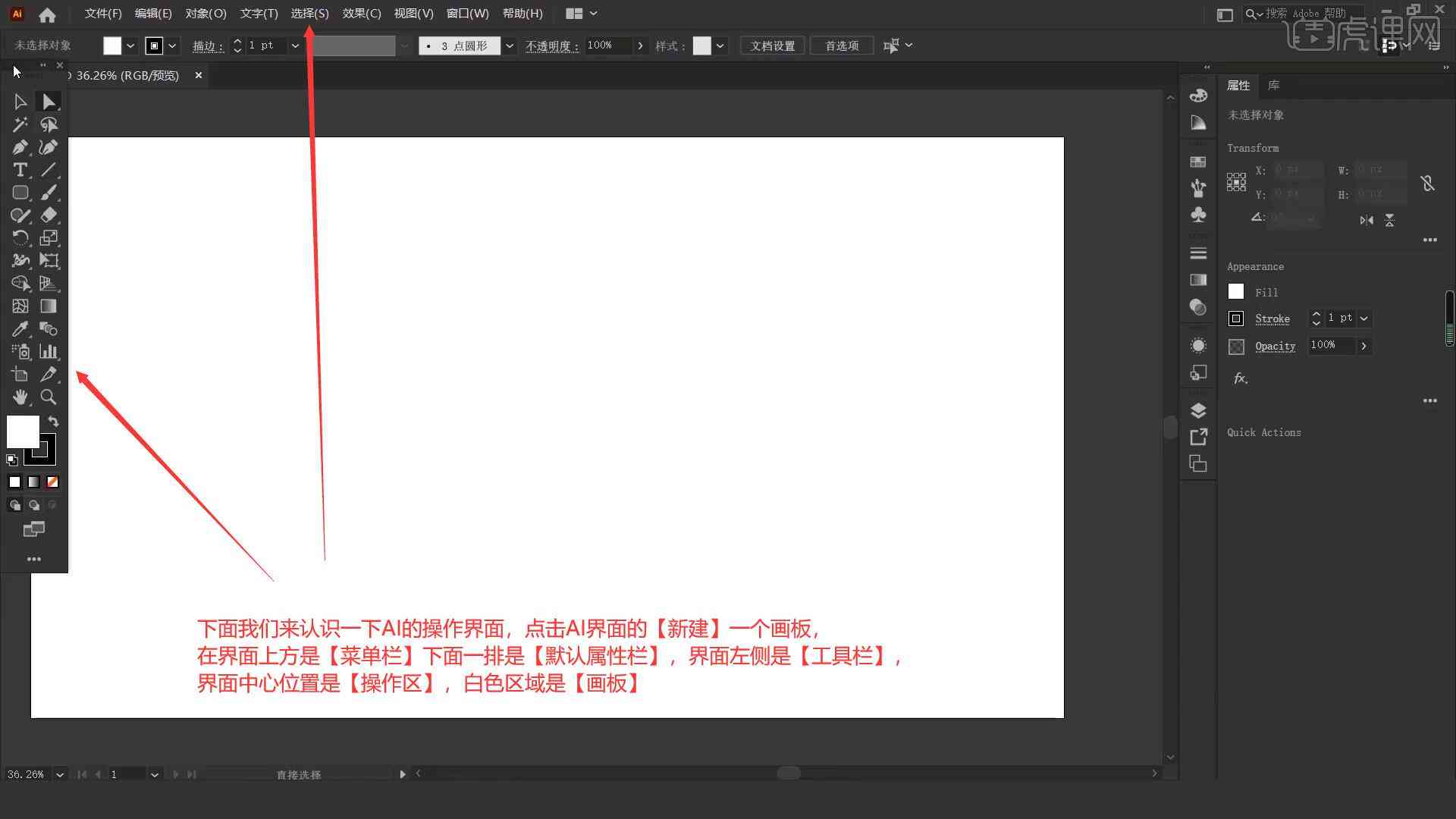Select the Direct Selection tool

(x=48, y=100)
